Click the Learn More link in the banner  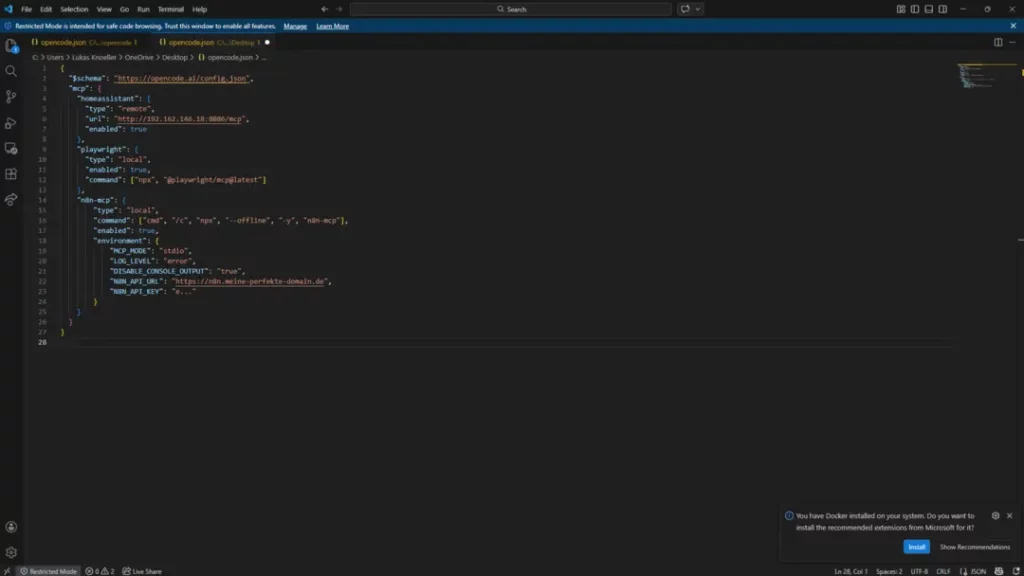[x=332, y=25]
